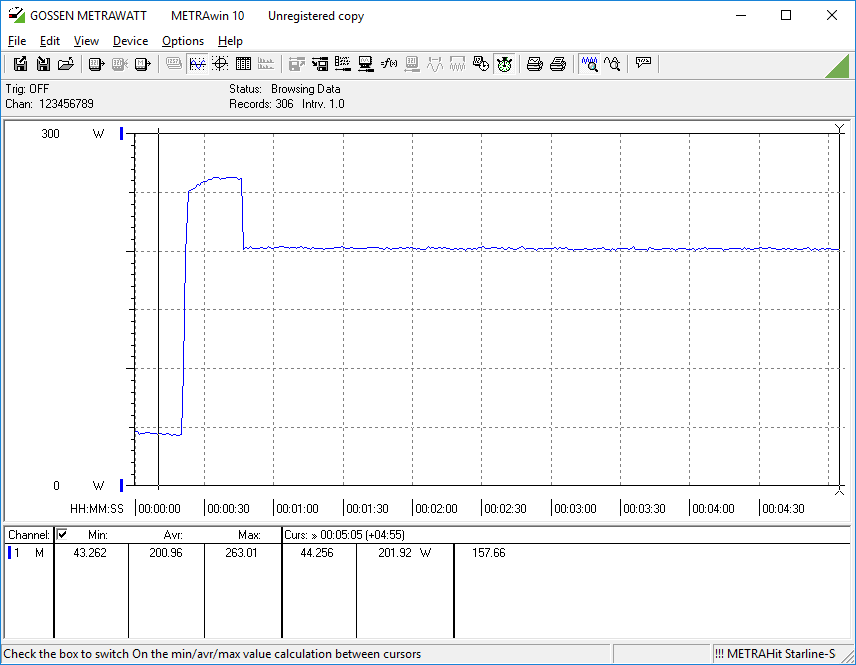Open the Edit menu
856x665 pixels.
50,41
